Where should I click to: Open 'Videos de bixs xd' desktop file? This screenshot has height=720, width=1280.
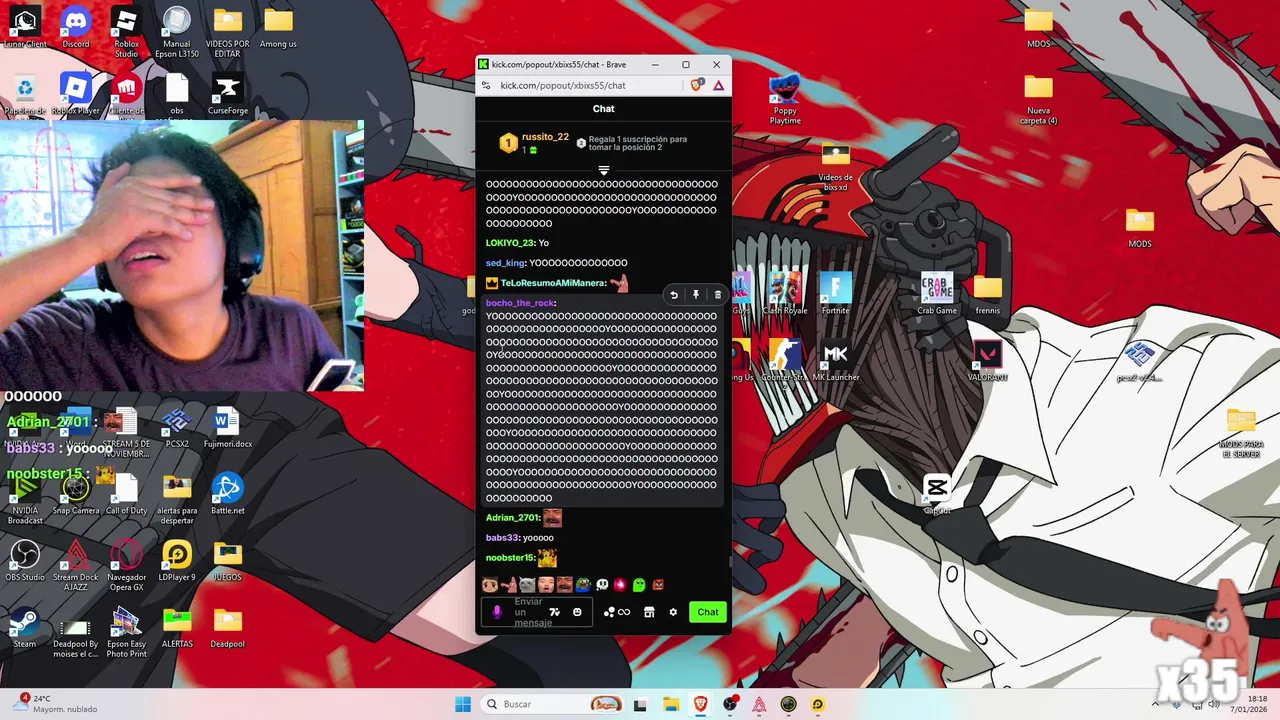coord(835,167)
